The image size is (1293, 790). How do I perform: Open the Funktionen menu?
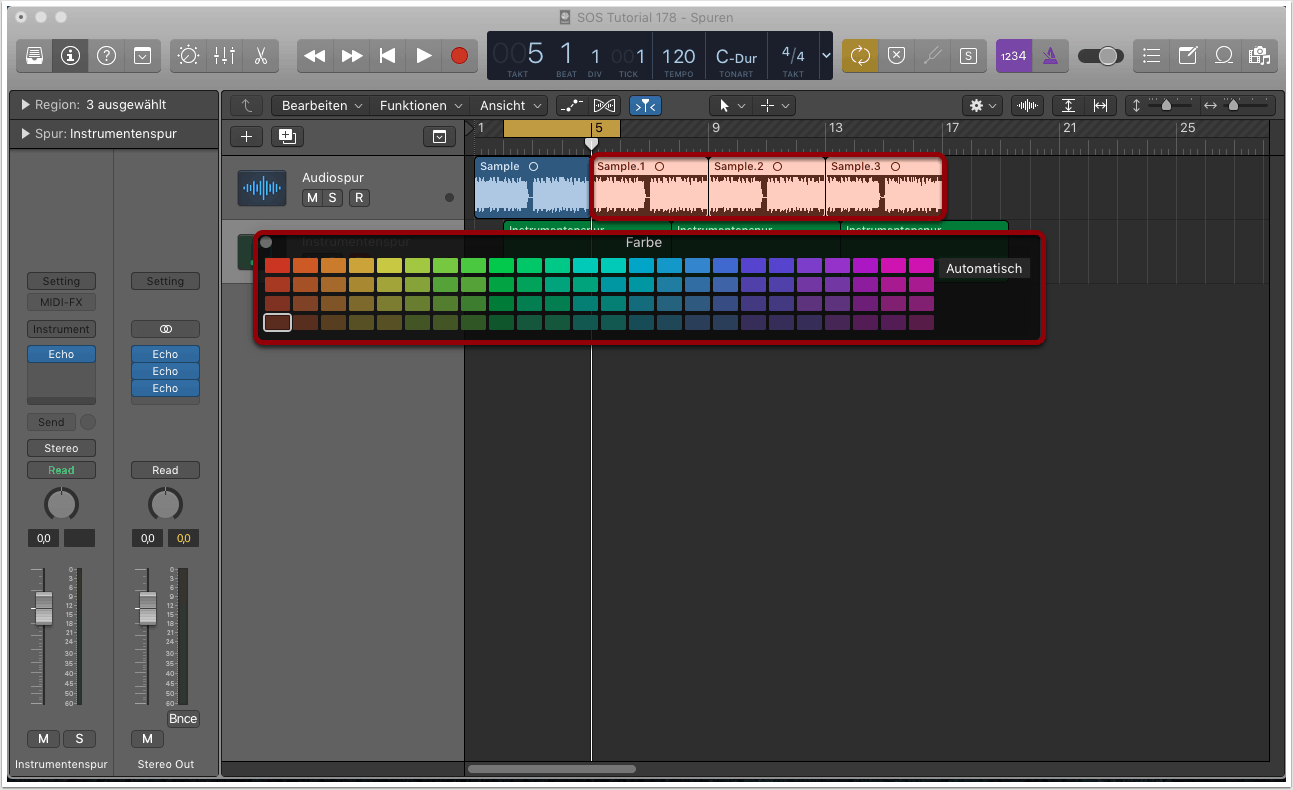click(421, 105)
